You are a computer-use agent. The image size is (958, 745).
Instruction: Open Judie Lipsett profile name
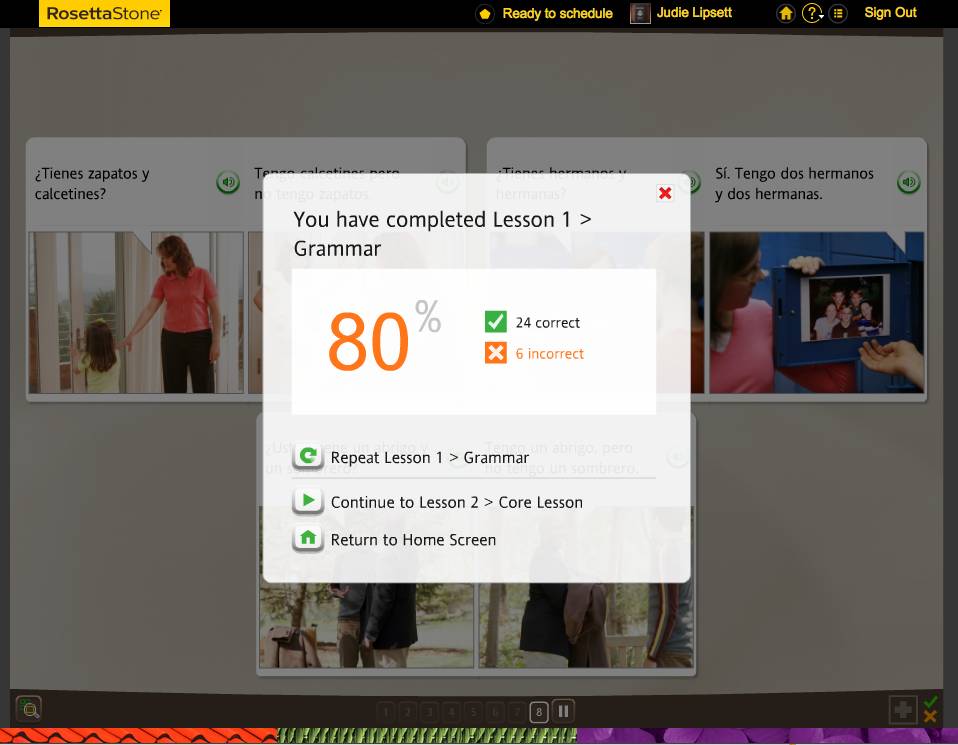click(694, 13)
